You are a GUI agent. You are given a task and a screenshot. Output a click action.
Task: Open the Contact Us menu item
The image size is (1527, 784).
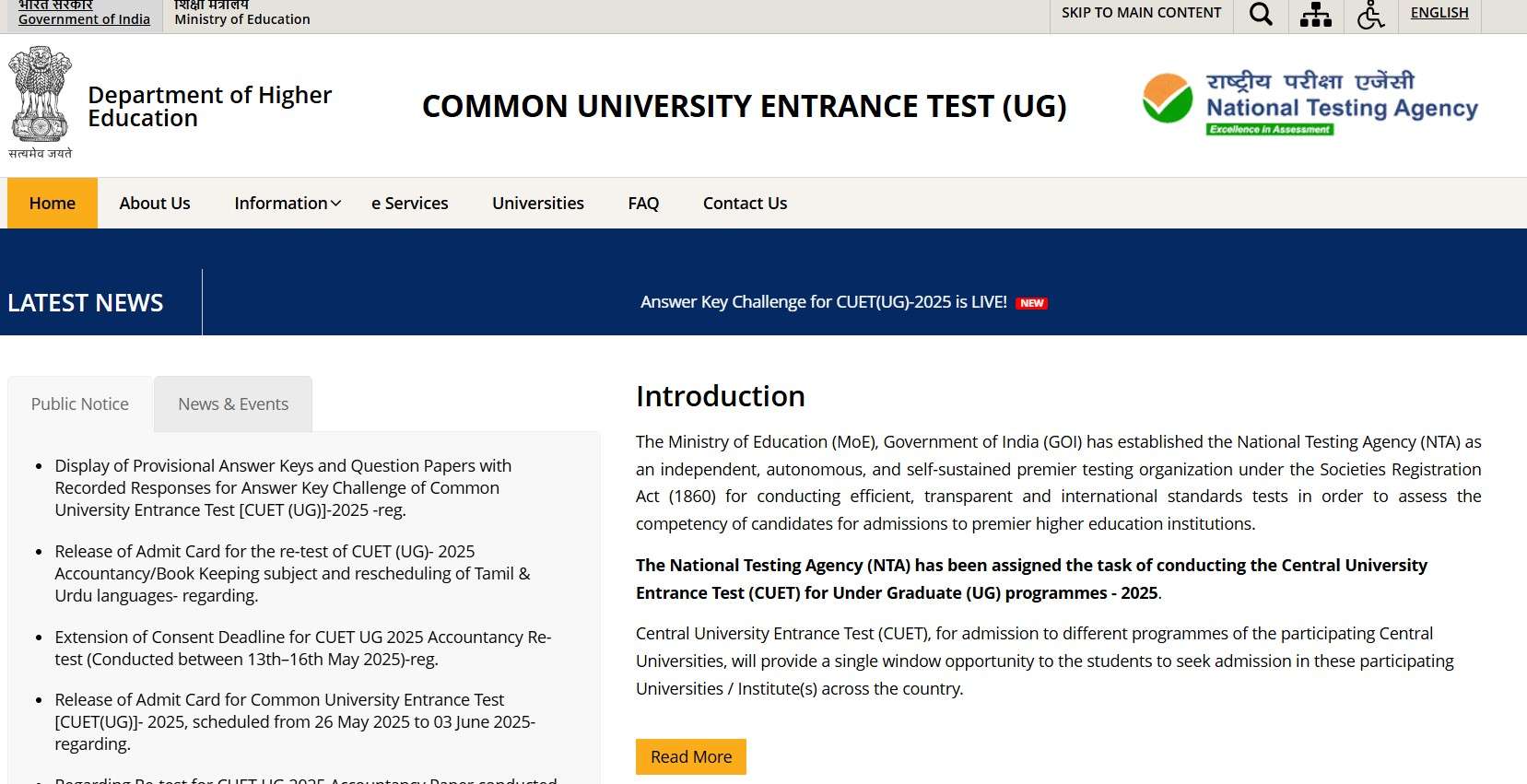point(745,203)
